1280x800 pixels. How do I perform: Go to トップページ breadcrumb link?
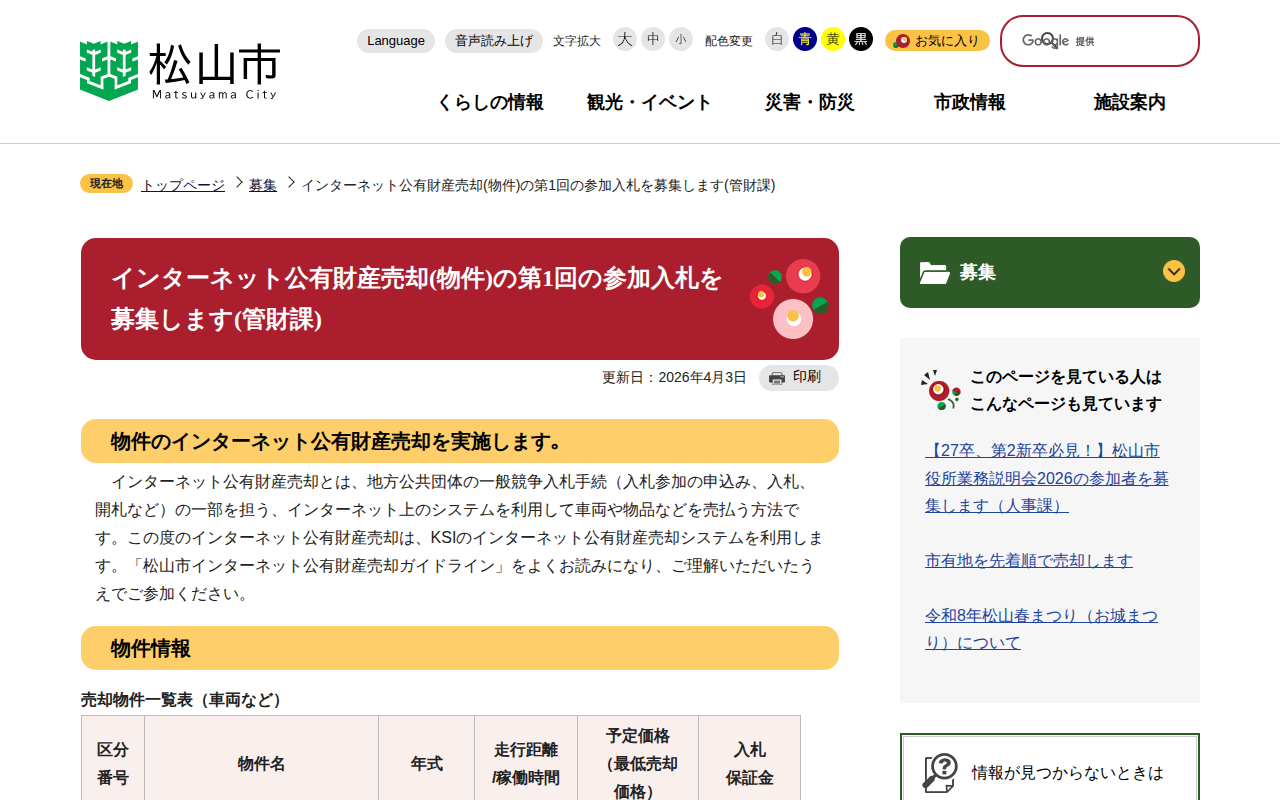point(183,185)
